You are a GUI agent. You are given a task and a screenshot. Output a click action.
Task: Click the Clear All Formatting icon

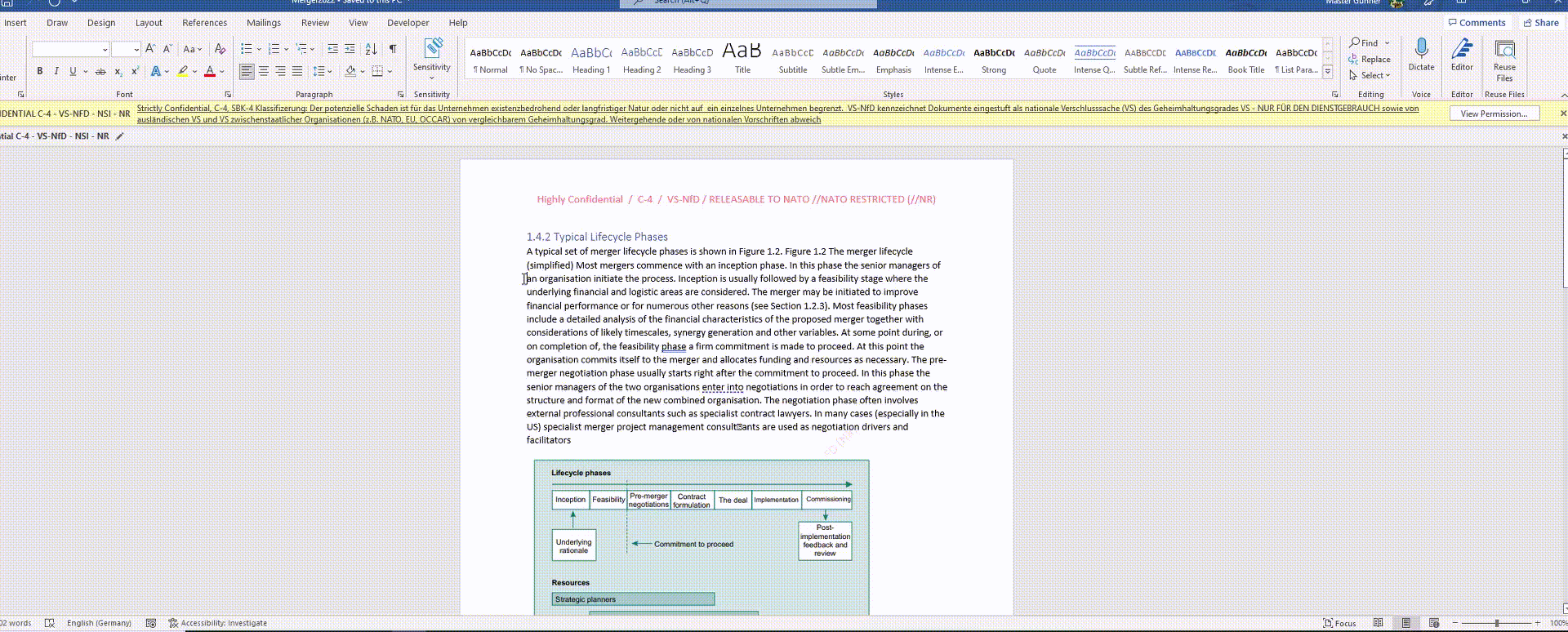click(220, 49)
